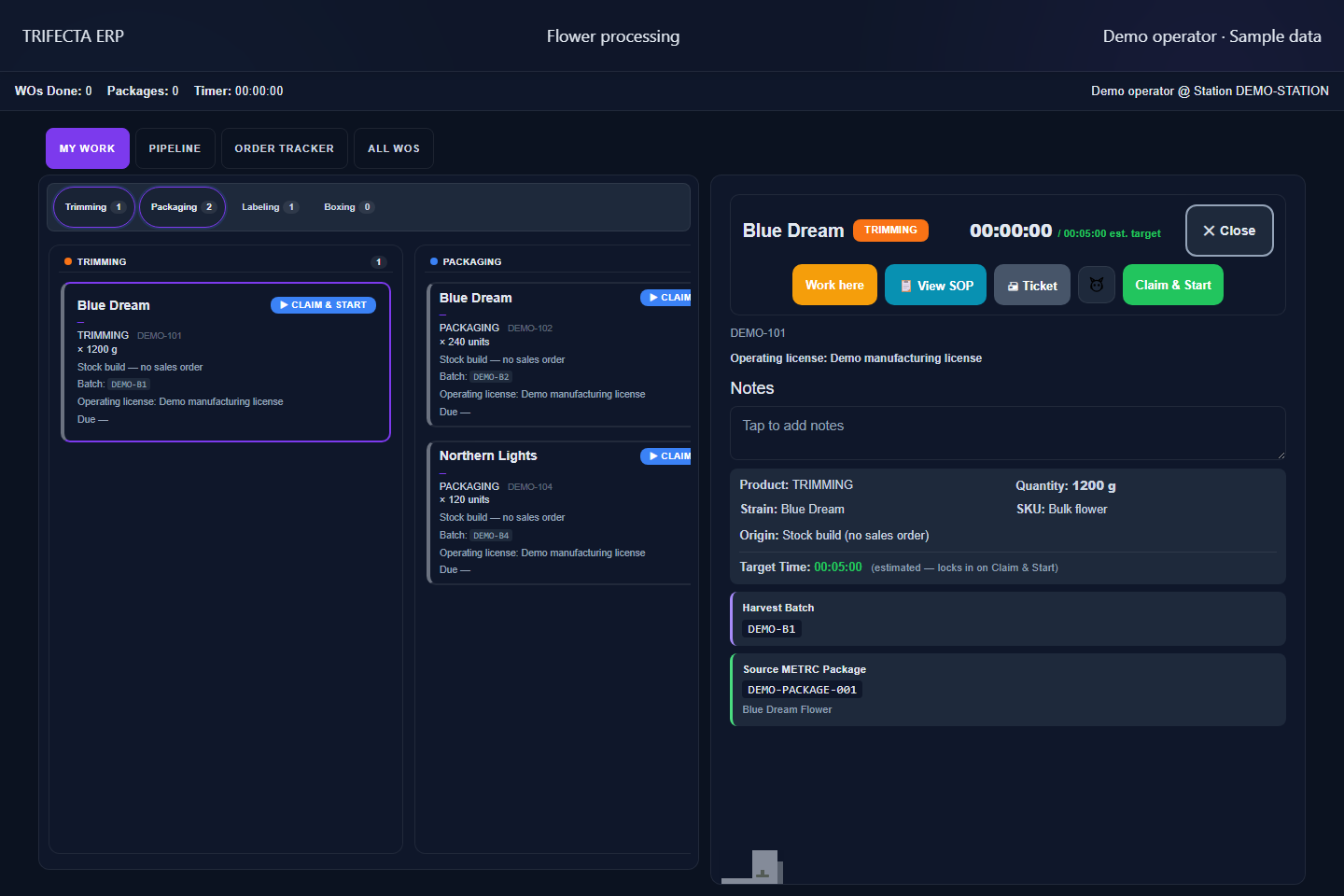Click the DEMO-B1 harvest batch code in detail panel

772,629
